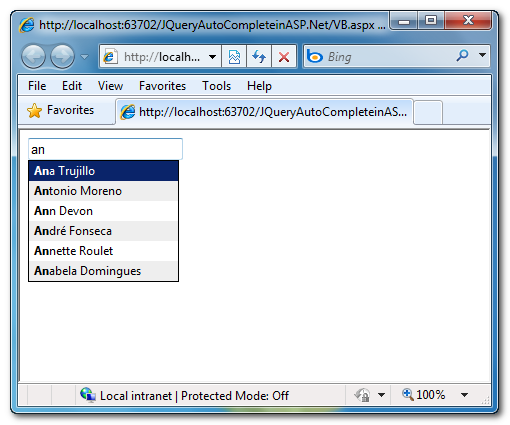Select 'Anabela Domingues' suggestion
This screenshot has width=510, height=425.
coord(103,271)
